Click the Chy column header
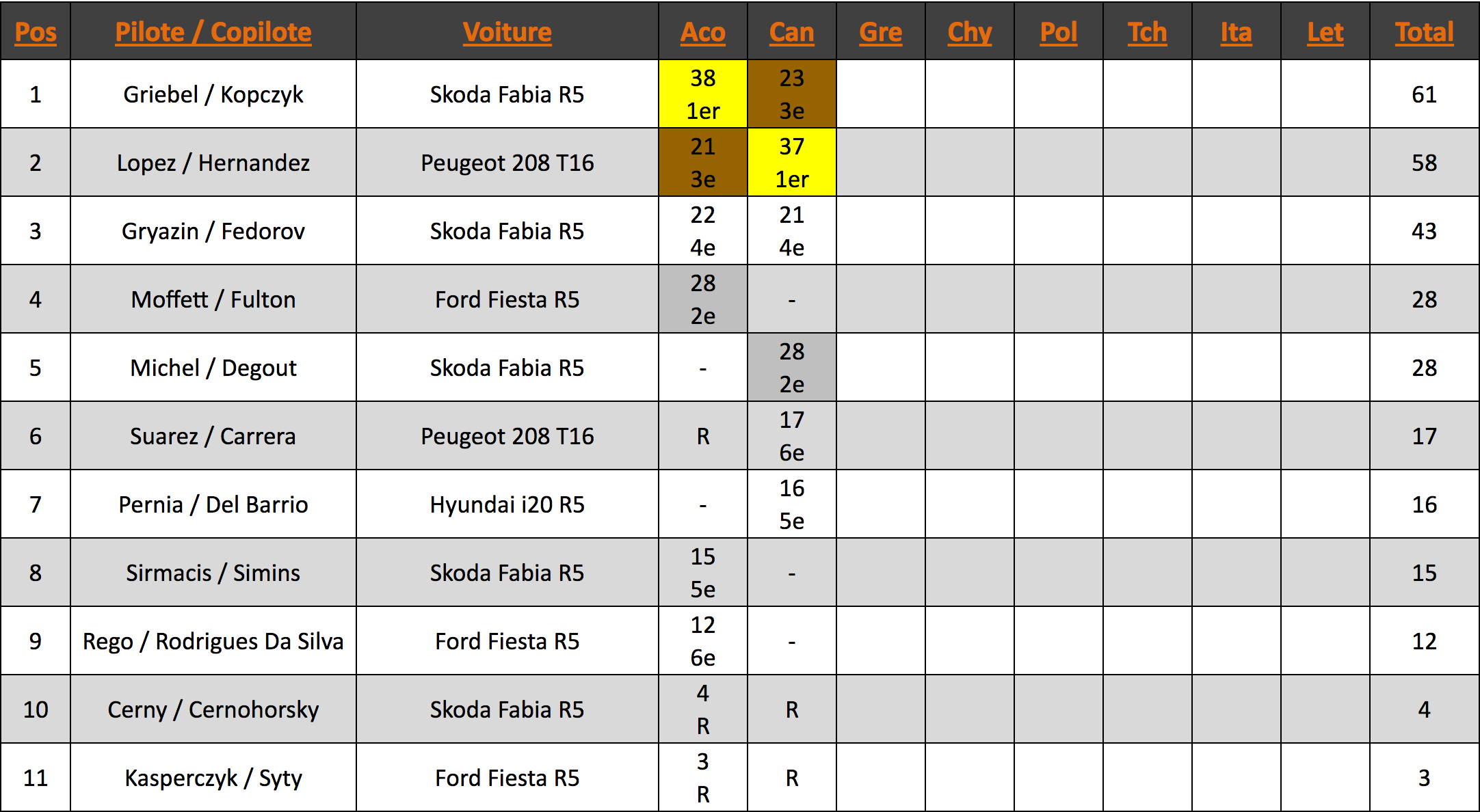Screen dimensions: 1480x812 970,32
